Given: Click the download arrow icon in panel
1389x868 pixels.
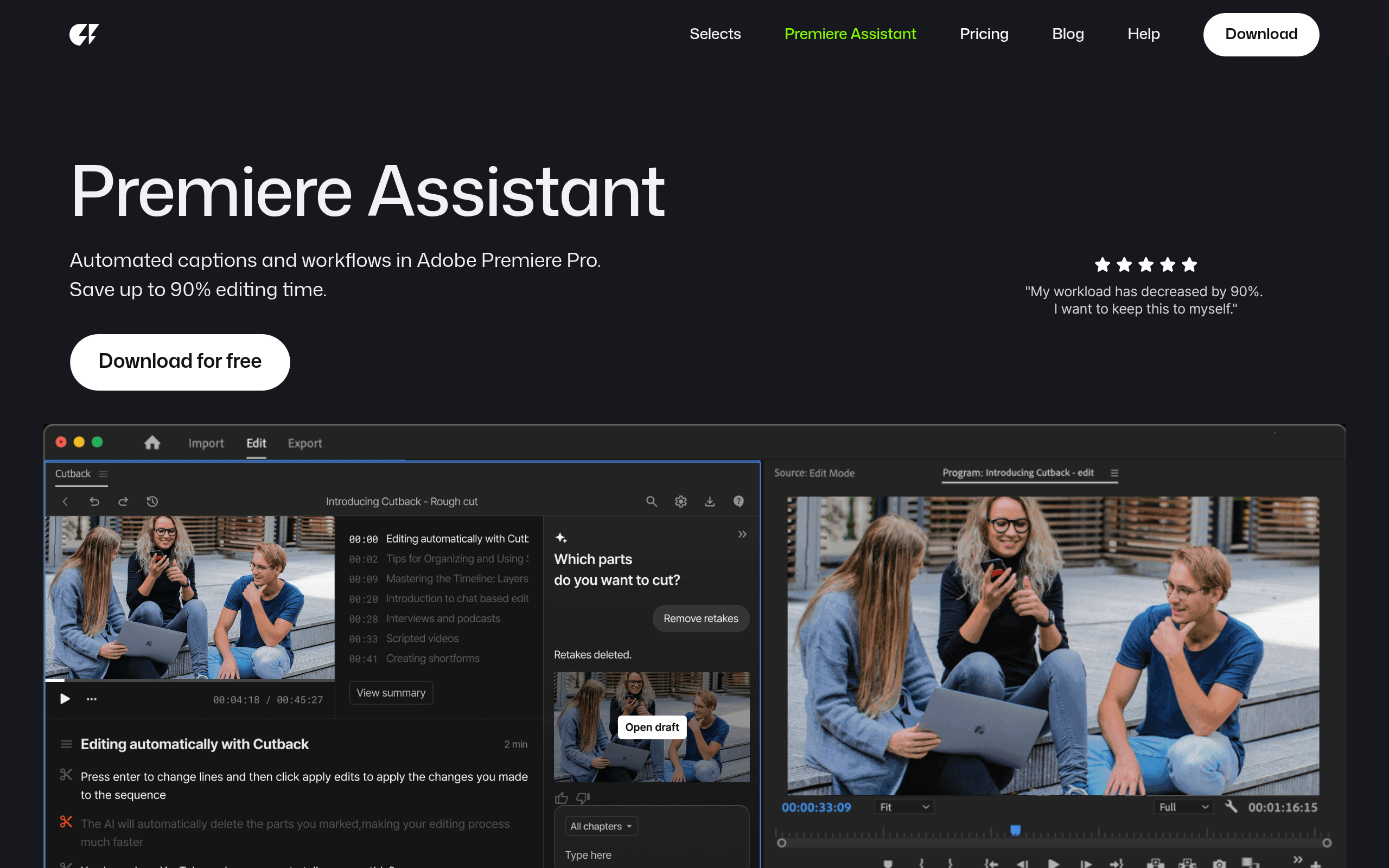Looking at the screenshot, I should 710,502.
